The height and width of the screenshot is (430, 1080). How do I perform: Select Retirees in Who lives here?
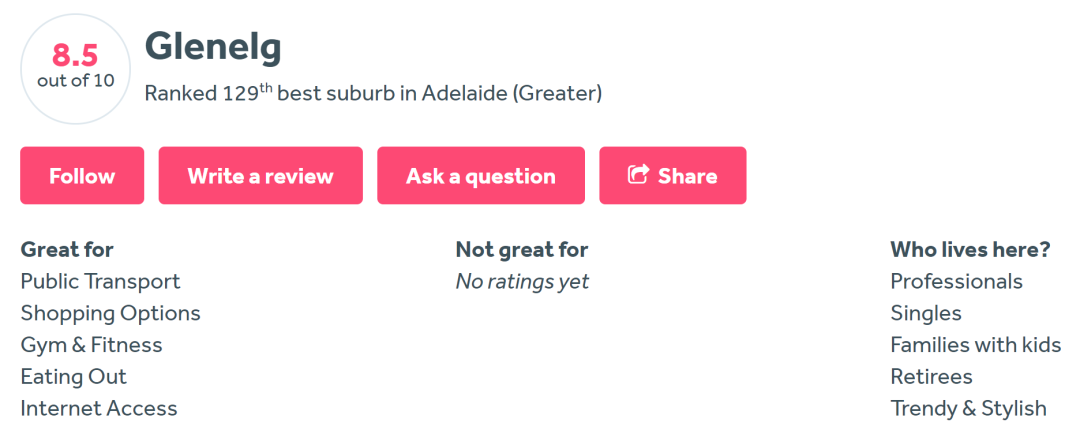[x=931, y=376]
